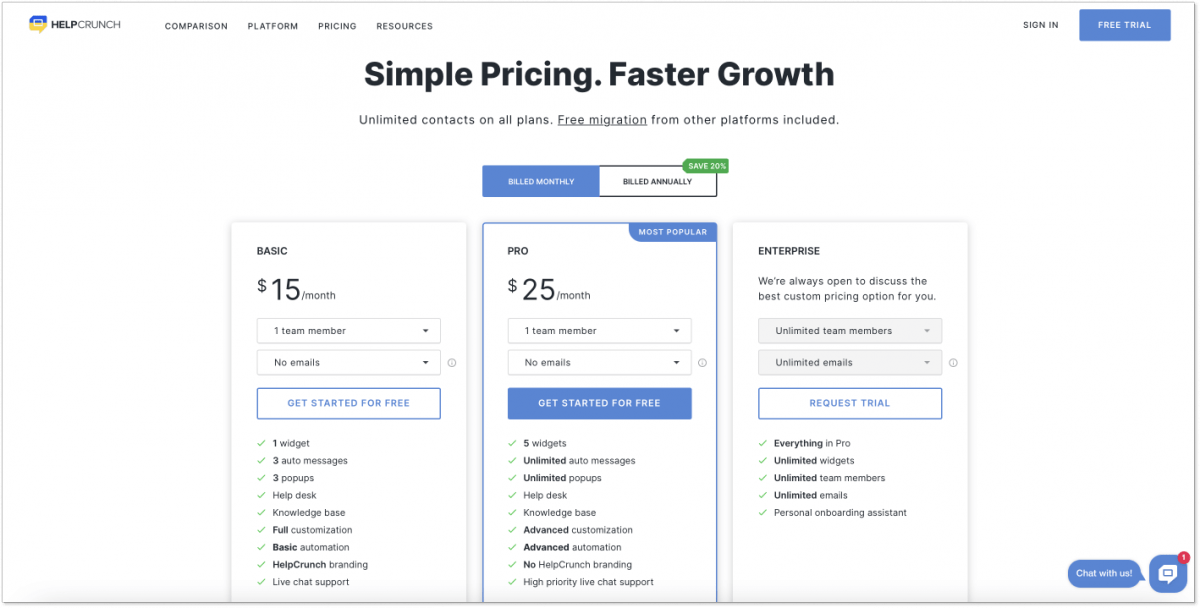The height and width of the screenshot is (608, 1200).
Task: Click the Sign In link
Action: 1040,25
